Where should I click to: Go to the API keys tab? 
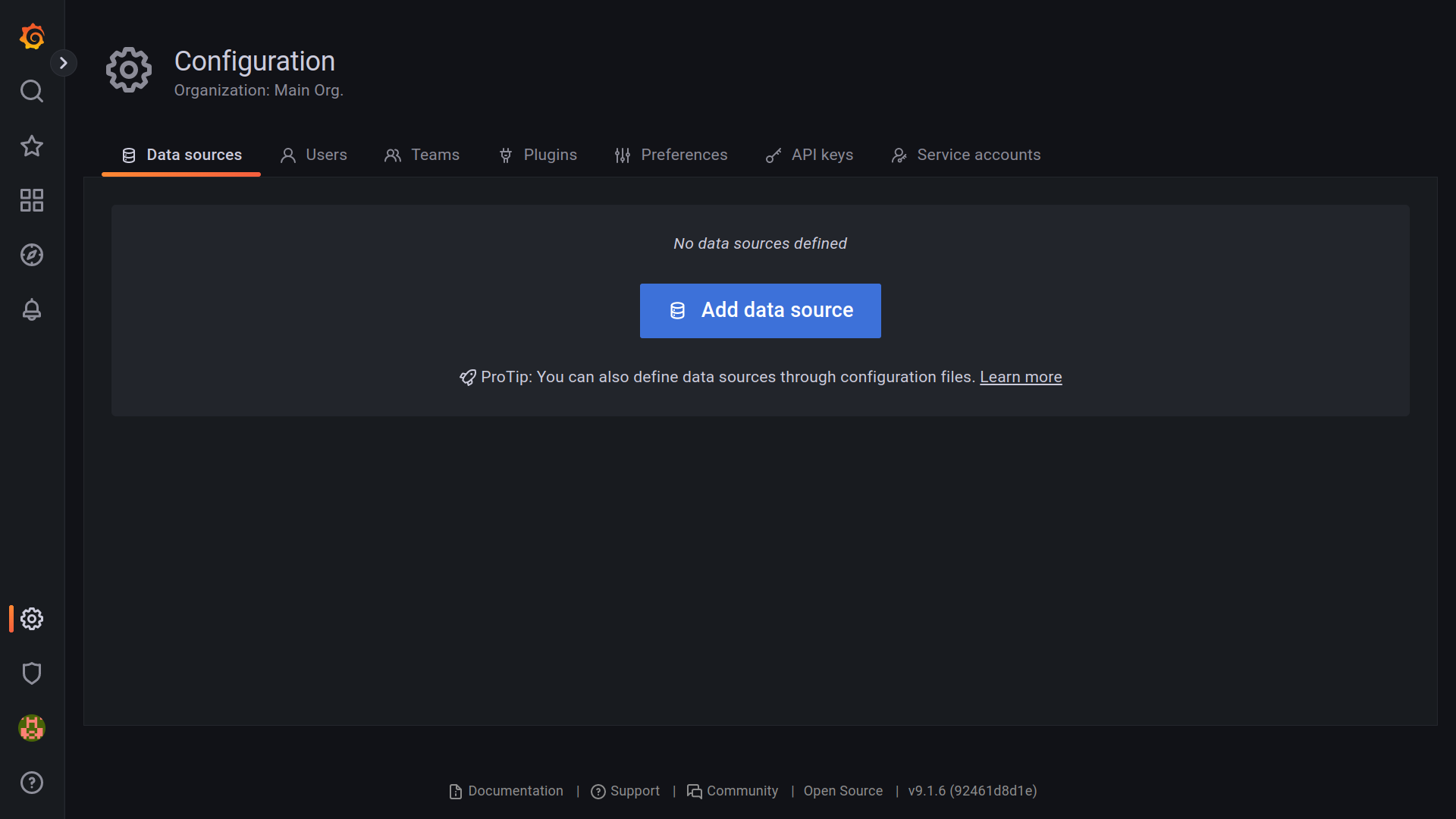(x=810, y=155)
